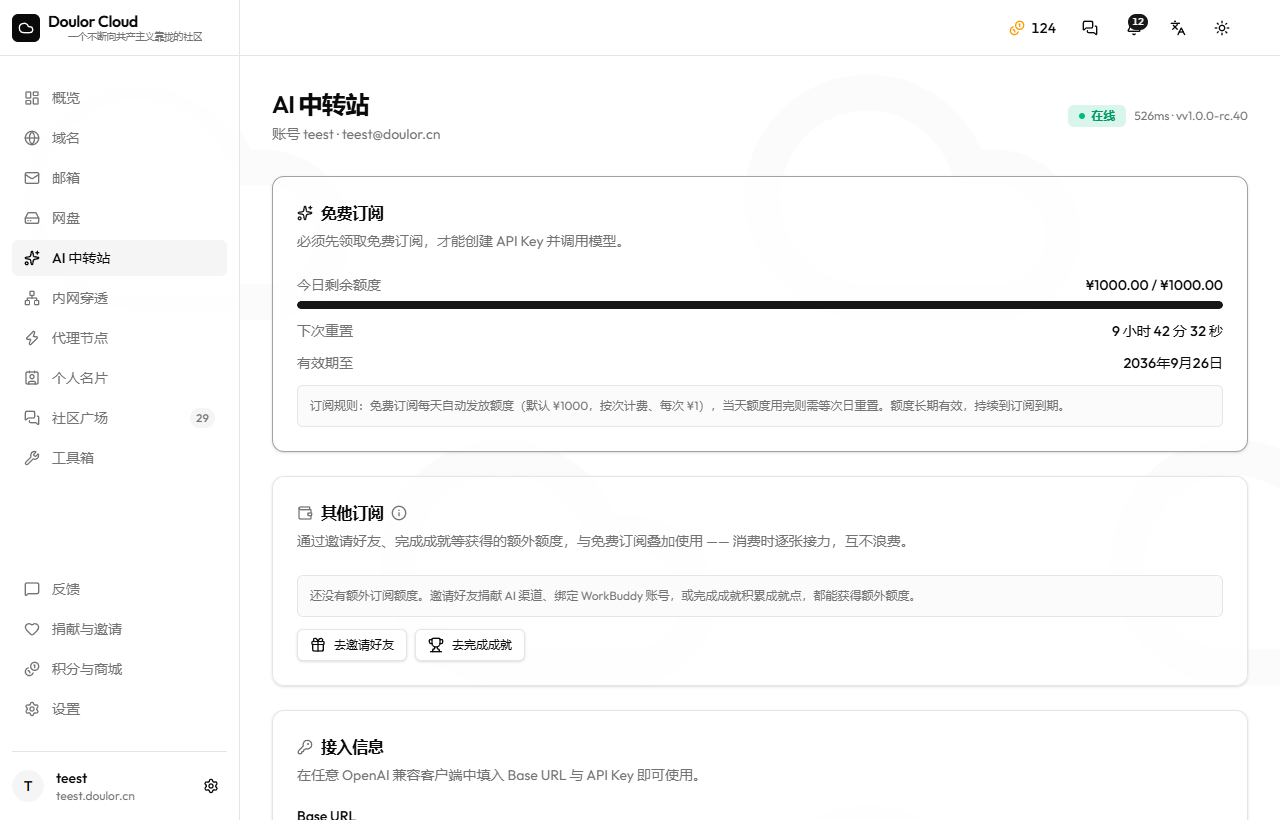This screenshot has width=1280, height=820.
Task: Click the 在线 status badge
Action: [x=1097, y=116]
